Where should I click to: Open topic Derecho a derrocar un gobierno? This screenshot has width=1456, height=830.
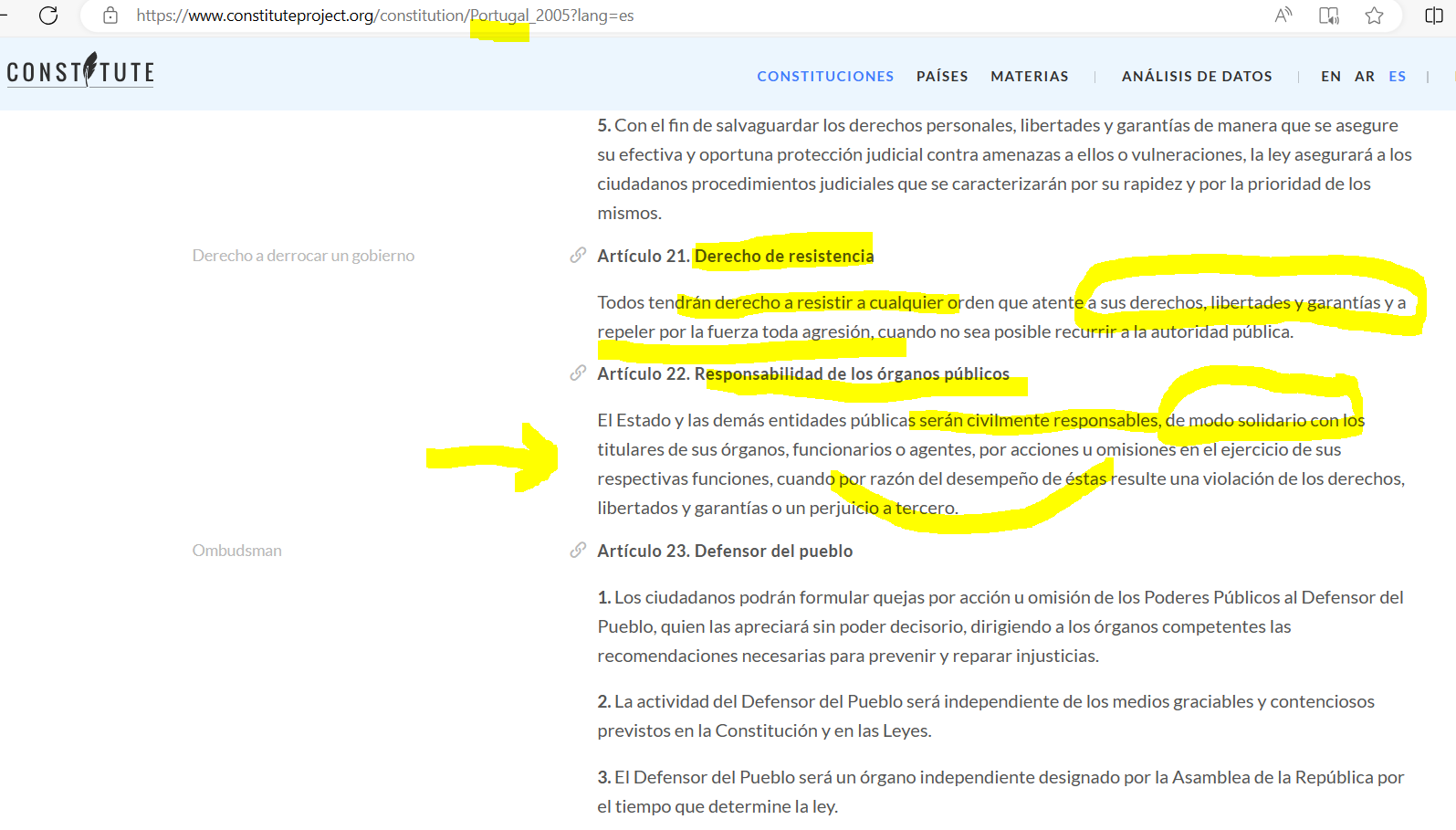point(303,256)
